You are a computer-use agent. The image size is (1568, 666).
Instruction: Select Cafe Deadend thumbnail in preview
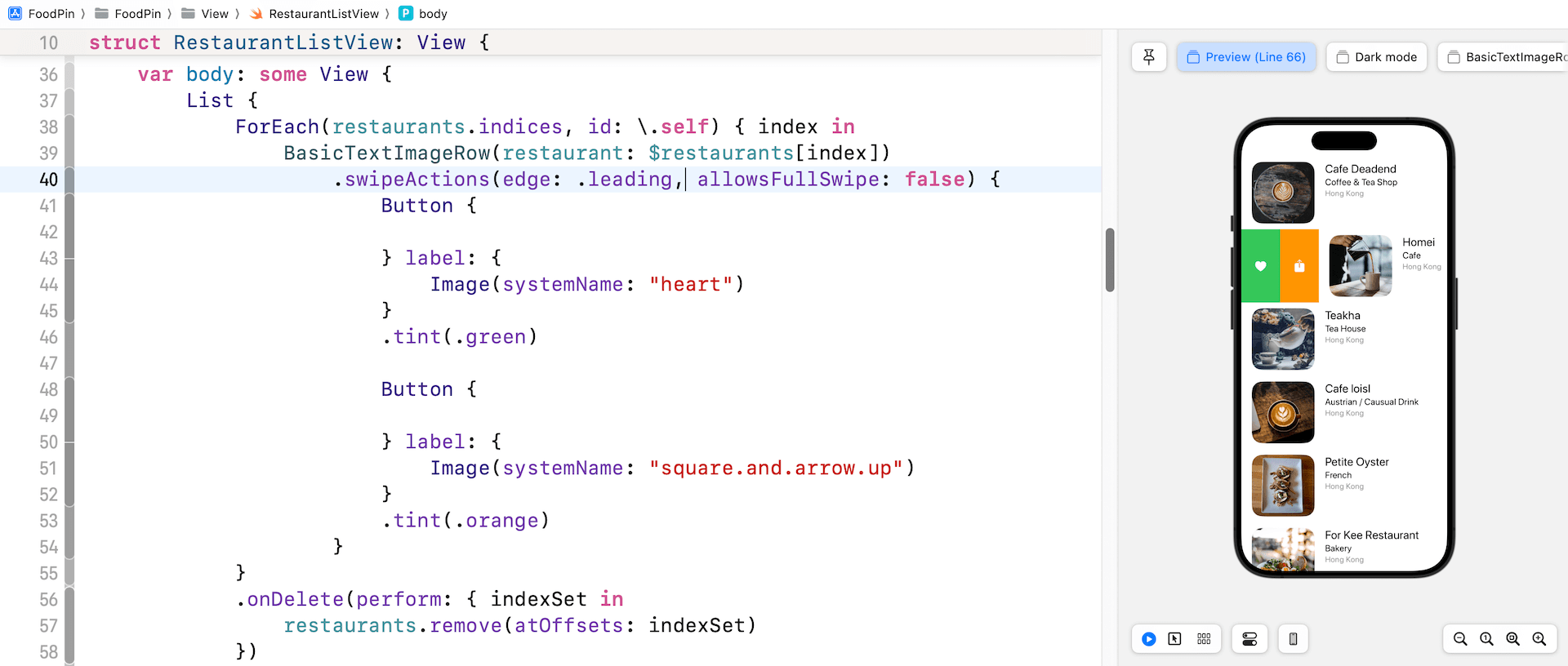(1283, 193)
